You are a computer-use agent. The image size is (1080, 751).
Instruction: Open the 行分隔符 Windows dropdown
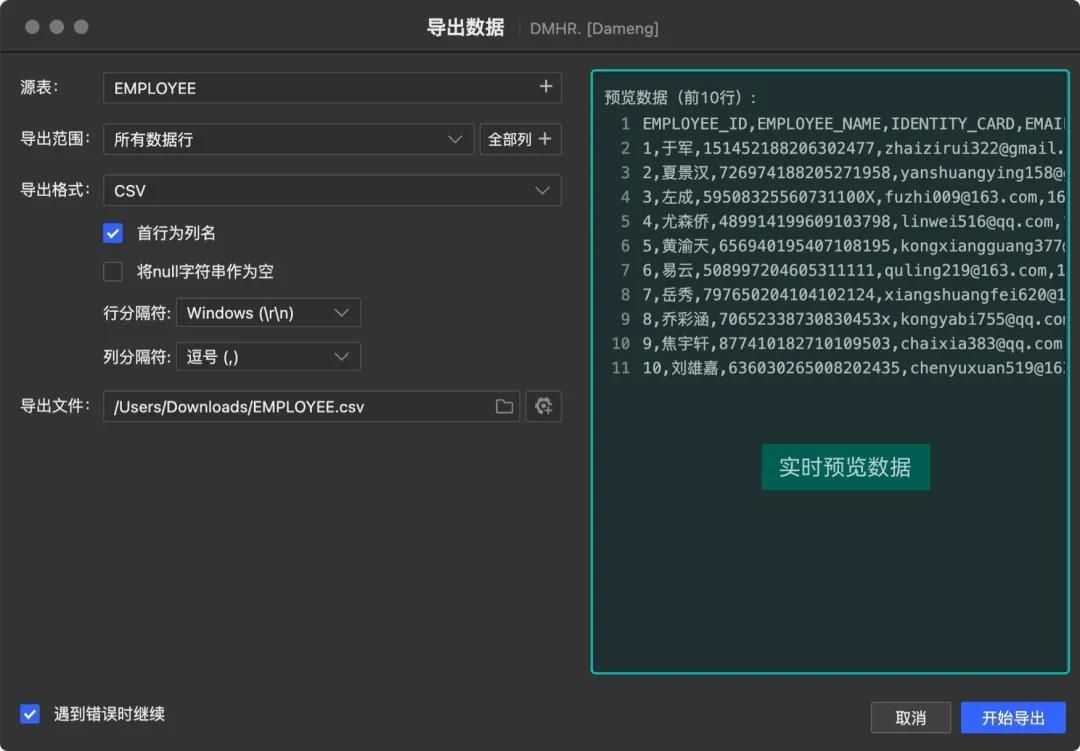tap(268, 313)
